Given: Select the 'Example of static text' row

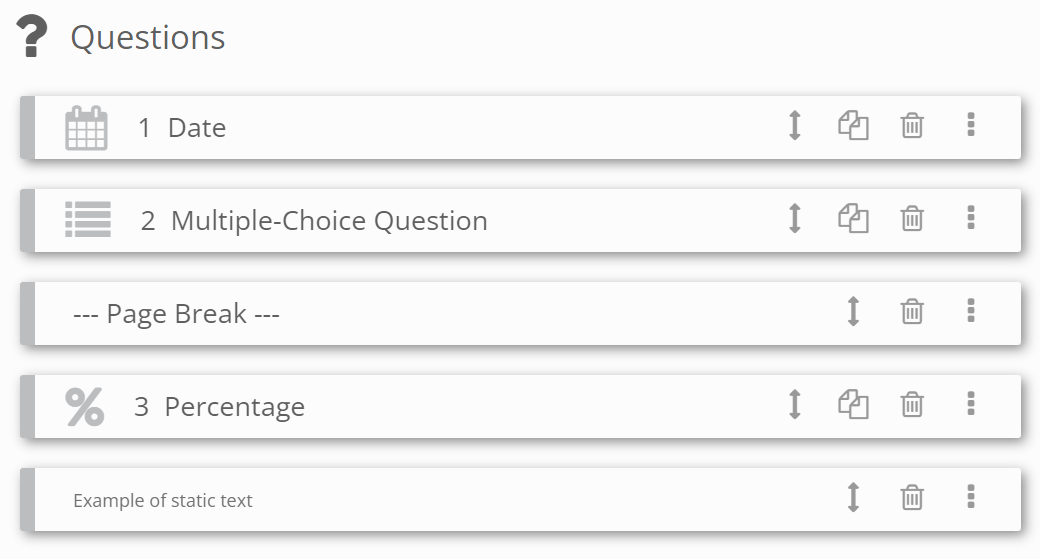Looking at the screenshot, I should click(x=163, y=500).
